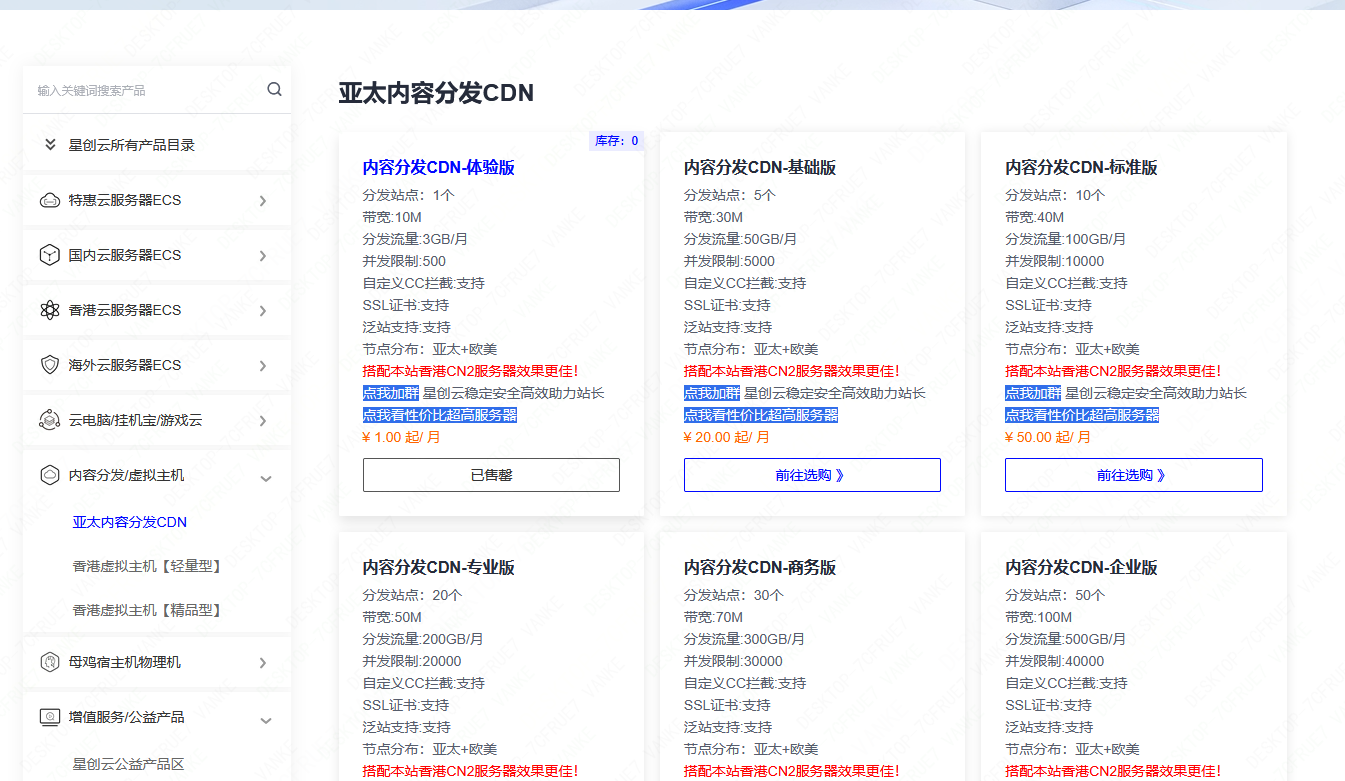
Task: Click the search magnifier icon
Action: click(274, 90)
